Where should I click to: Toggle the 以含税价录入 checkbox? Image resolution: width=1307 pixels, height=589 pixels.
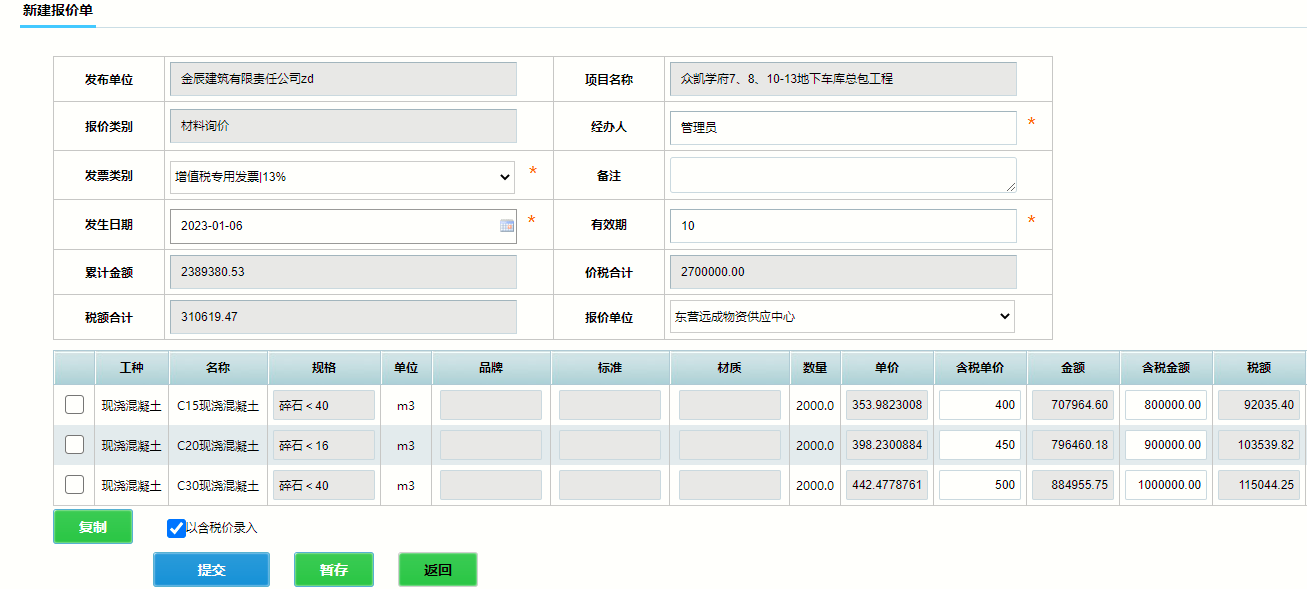[x=176, y=528]
